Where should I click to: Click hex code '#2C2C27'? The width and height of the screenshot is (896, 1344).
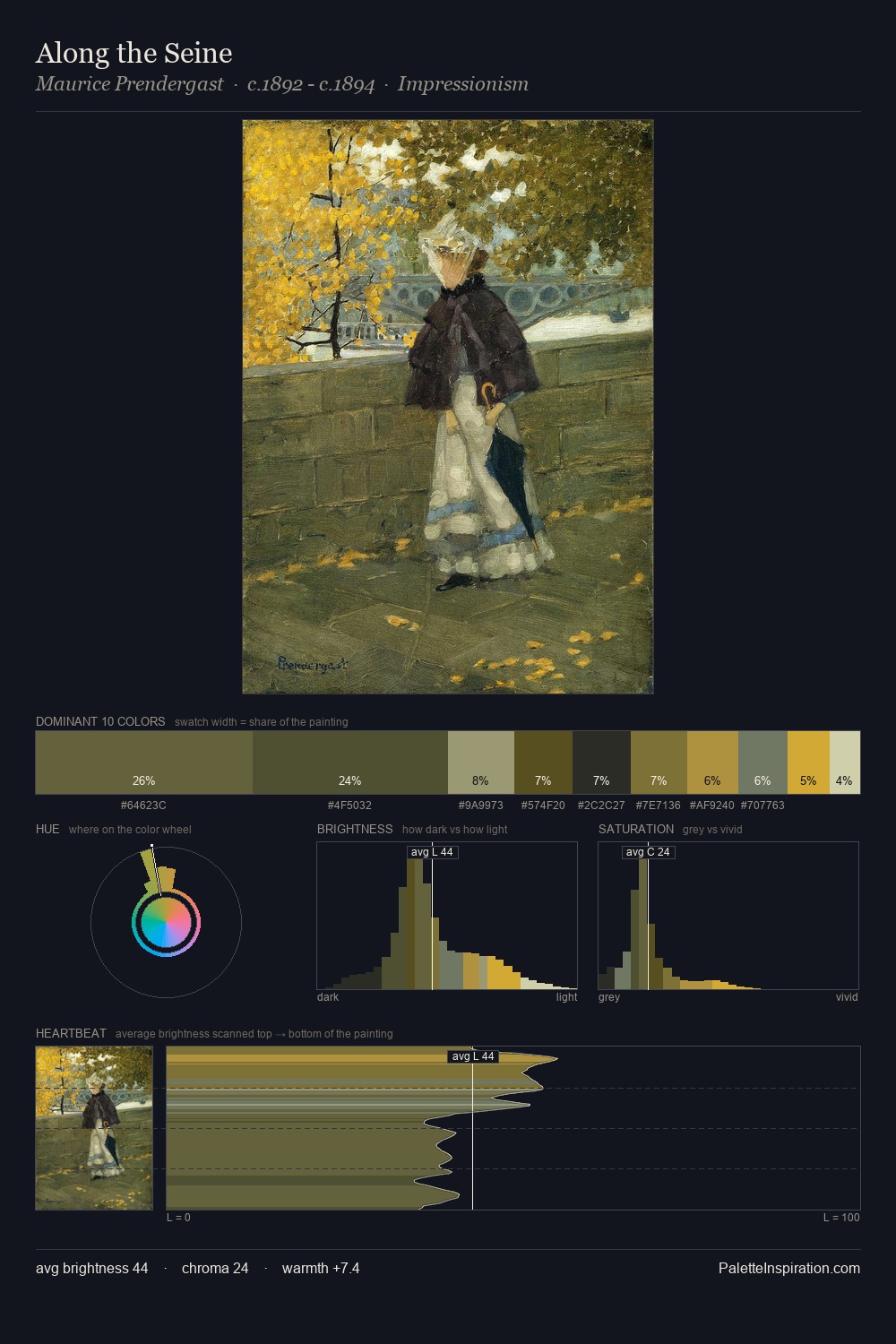601,806
